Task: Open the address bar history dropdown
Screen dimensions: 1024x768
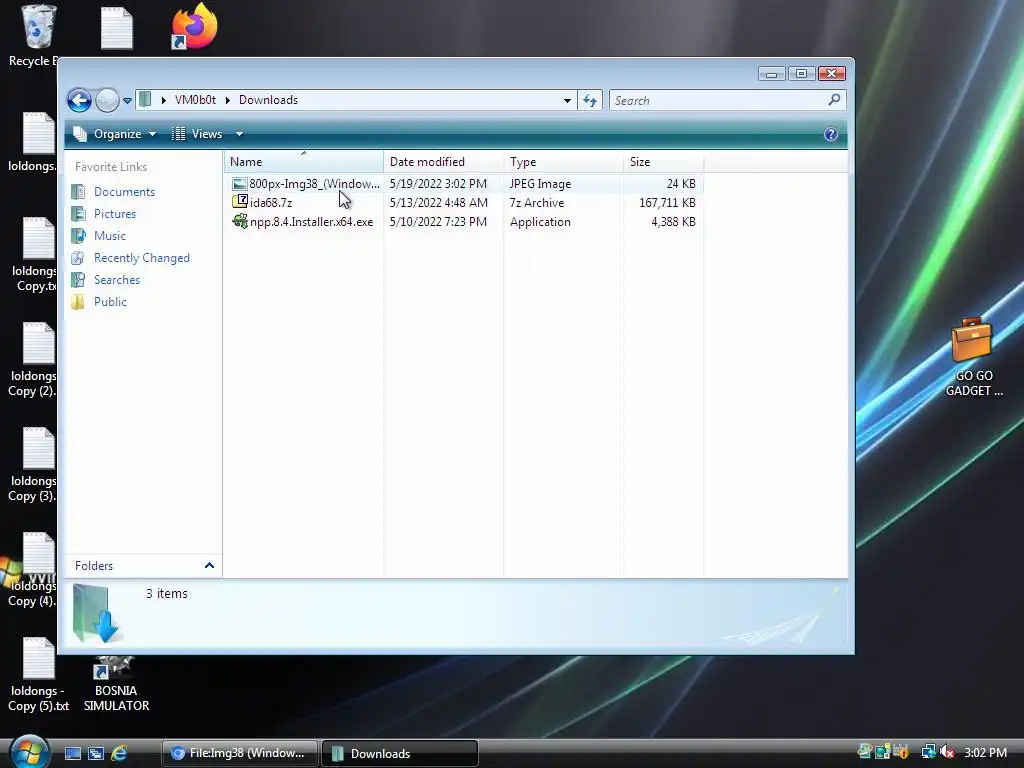Action: pos(567,101)
